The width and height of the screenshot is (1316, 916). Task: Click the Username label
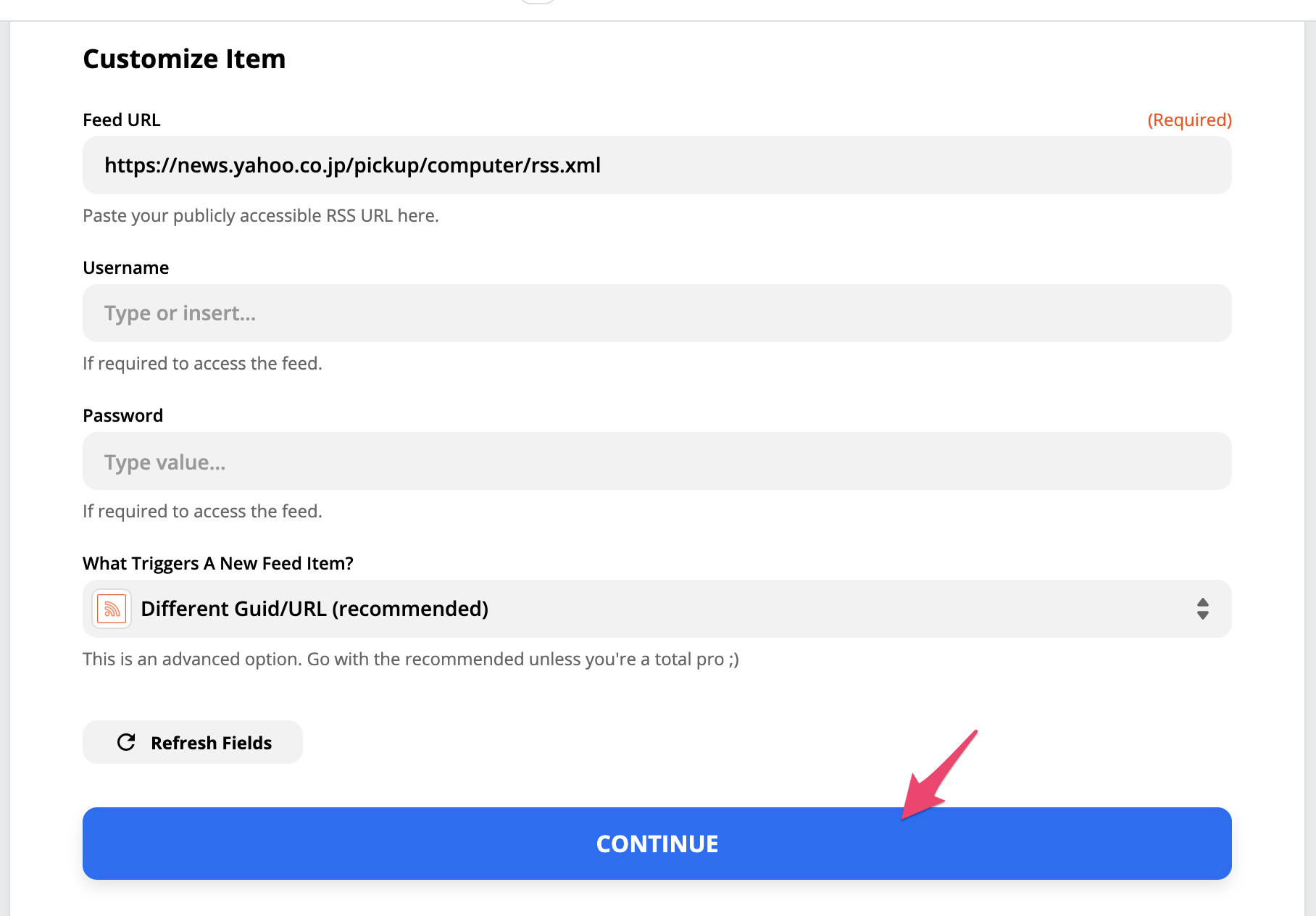[125, 267]
